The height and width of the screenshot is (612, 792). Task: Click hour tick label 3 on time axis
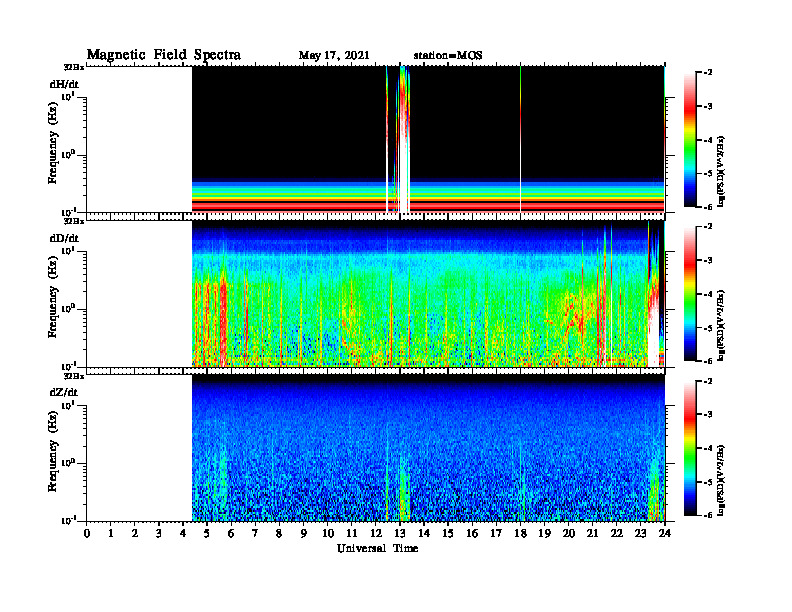(x=159, y=534)
